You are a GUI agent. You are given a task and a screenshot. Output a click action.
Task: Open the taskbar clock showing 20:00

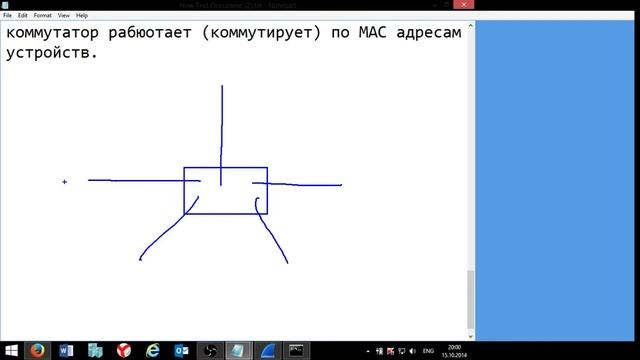click(454, 351)
